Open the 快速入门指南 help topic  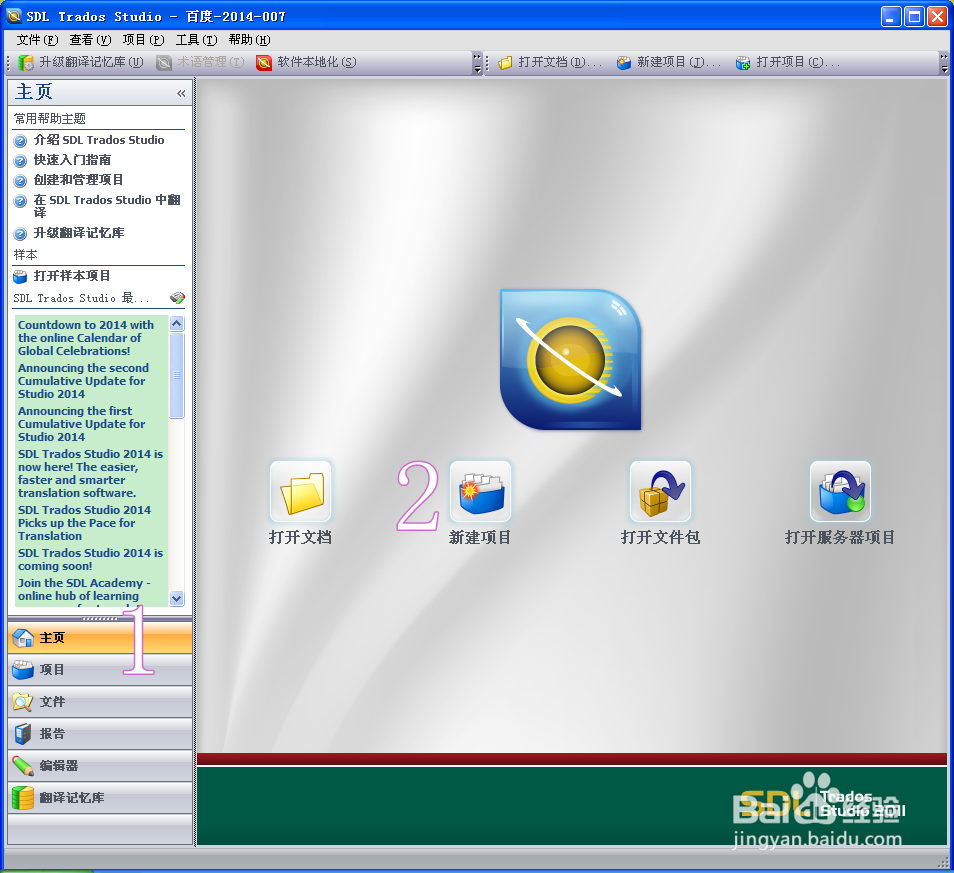[x=72, y=160]
